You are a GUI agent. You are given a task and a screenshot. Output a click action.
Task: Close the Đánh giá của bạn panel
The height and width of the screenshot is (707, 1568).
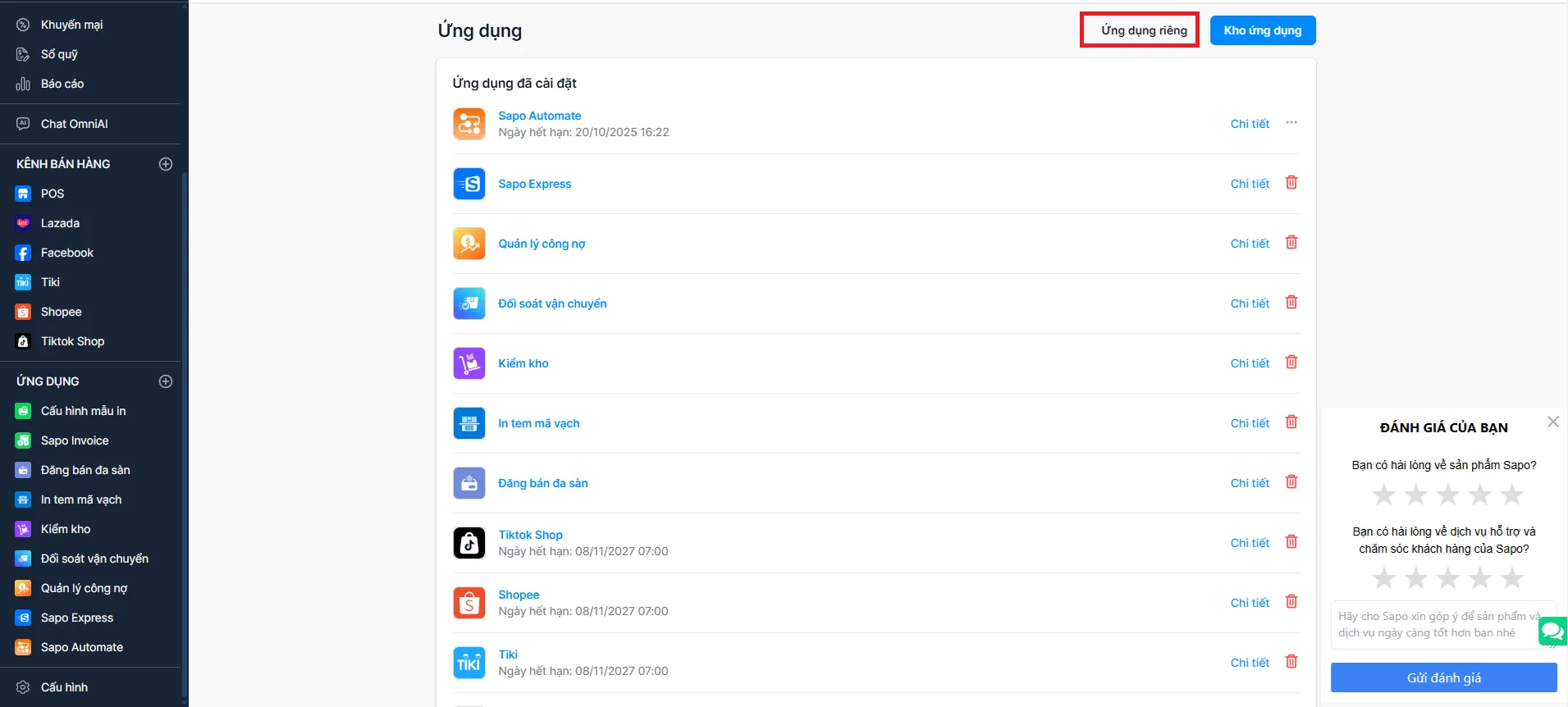[1553, 422]
